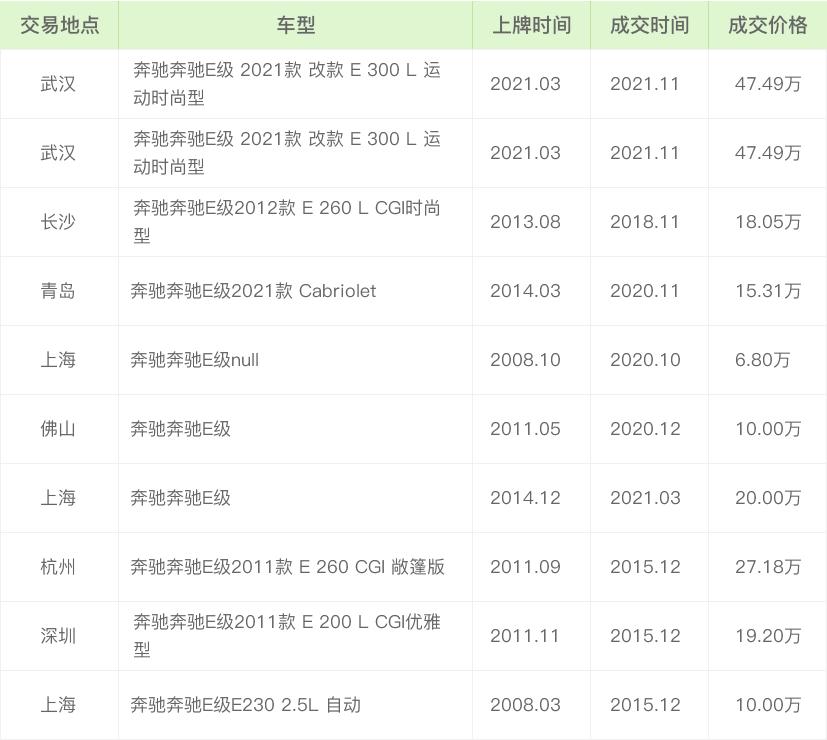Click the 成交时间 column header
Screen dimensions: 827x740
[649, 25]
